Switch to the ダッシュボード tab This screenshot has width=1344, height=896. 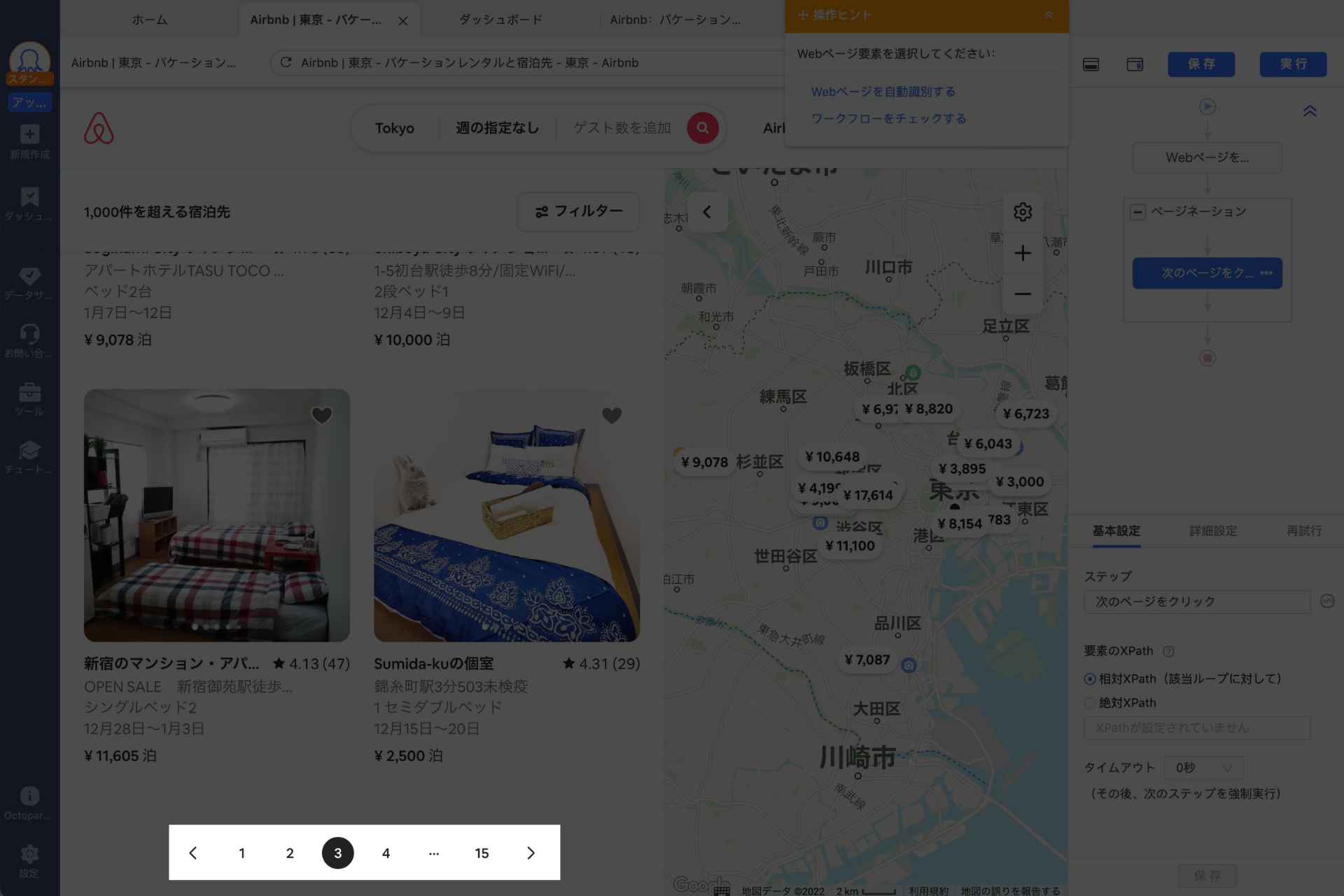click(x=501, y=20)
